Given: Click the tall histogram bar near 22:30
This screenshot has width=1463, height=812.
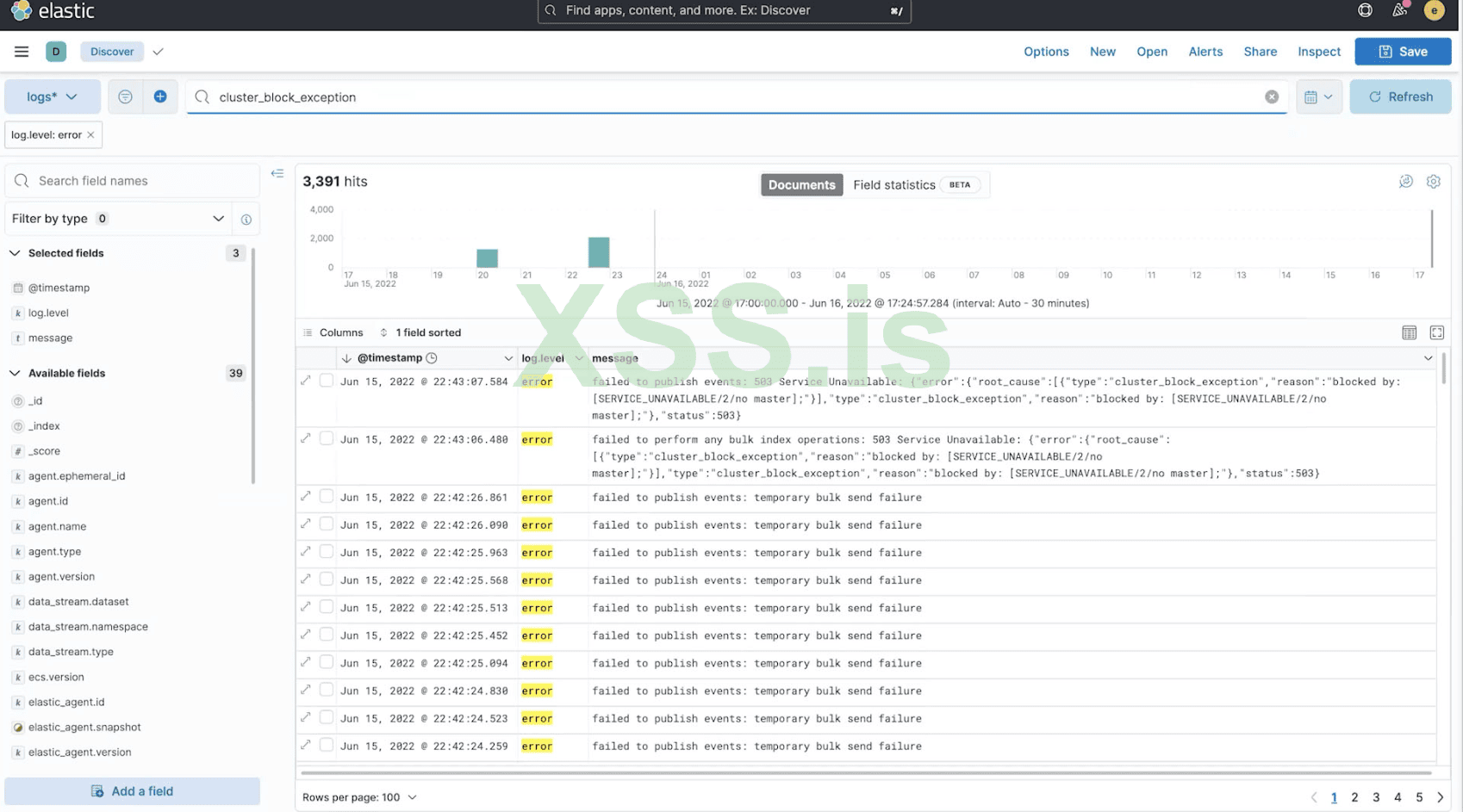Looking at the screenshot, I should [599, 252].
